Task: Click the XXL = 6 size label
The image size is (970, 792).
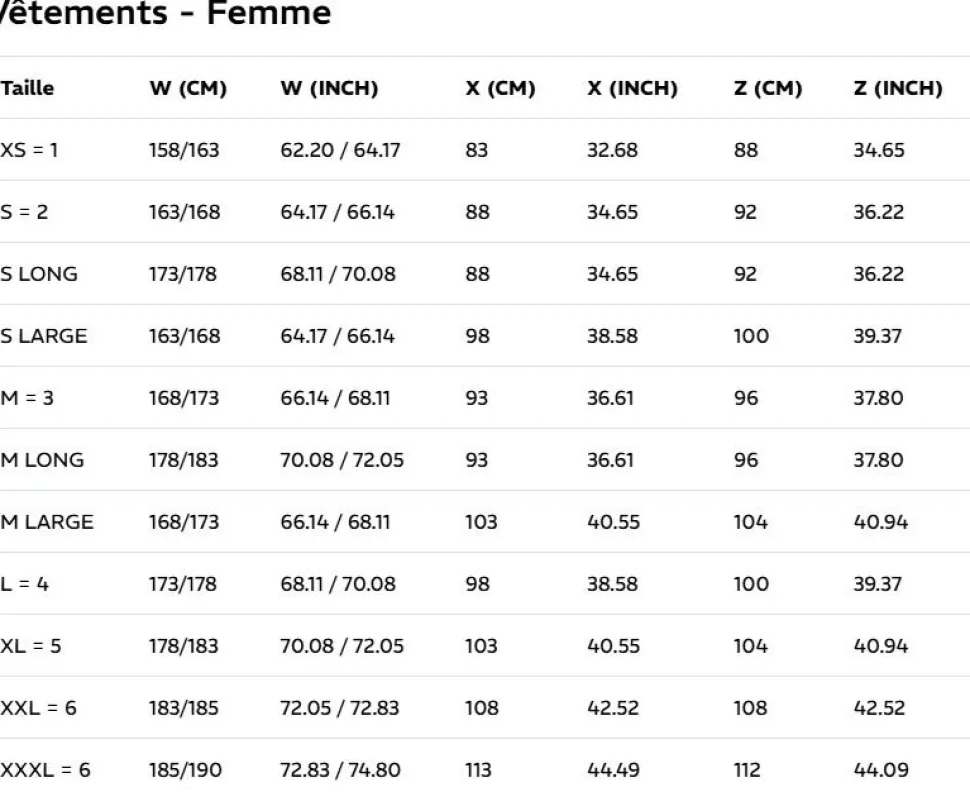Action: coord(38,708)
